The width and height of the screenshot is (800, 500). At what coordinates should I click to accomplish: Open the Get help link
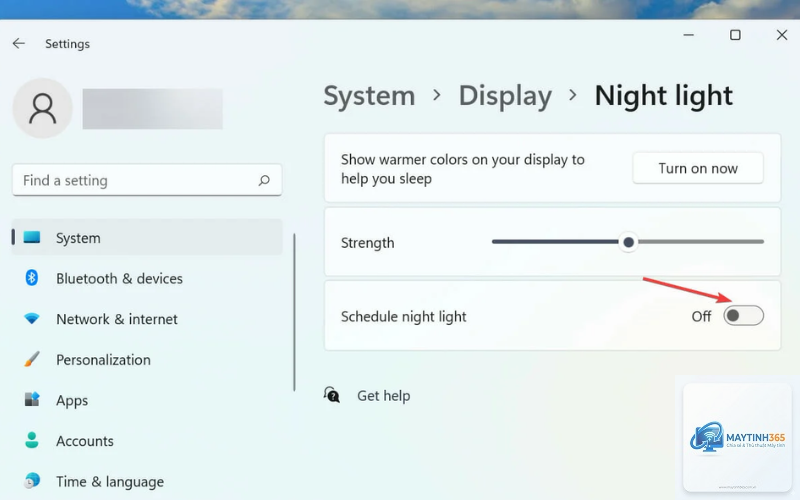click(x=383, y=395)
